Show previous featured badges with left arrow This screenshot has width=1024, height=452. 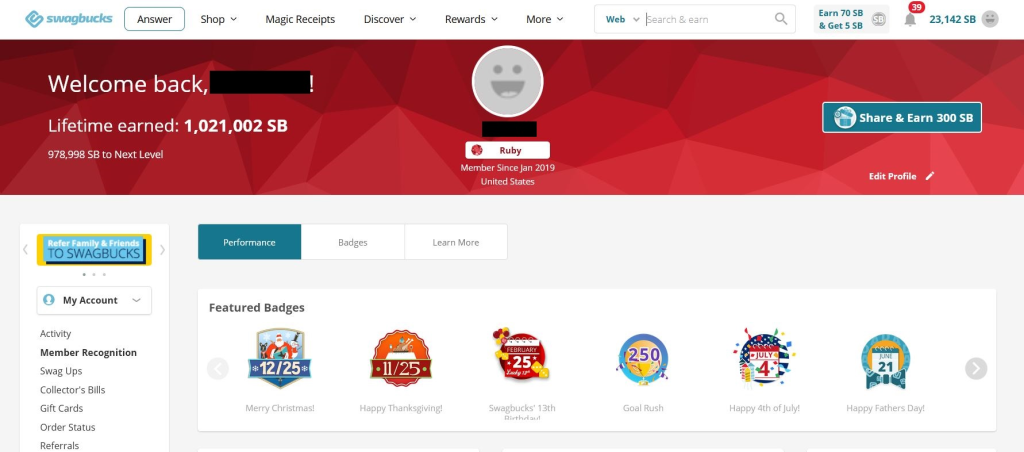(x=218, y=368)
